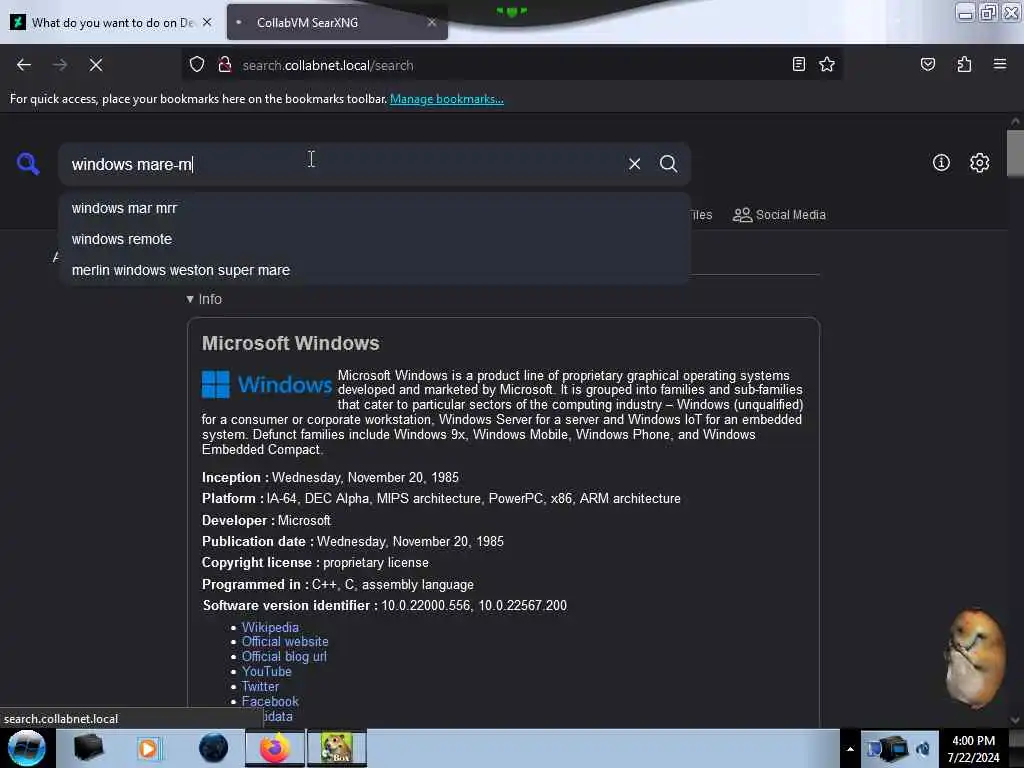Go back using the browser back arrow

click(x=24, y=65)
